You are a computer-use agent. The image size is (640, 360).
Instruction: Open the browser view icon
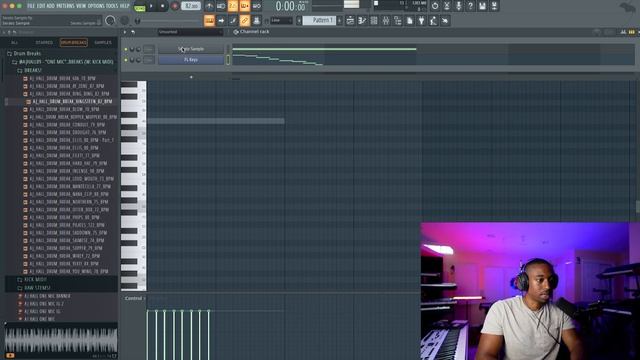coord(398,20)
